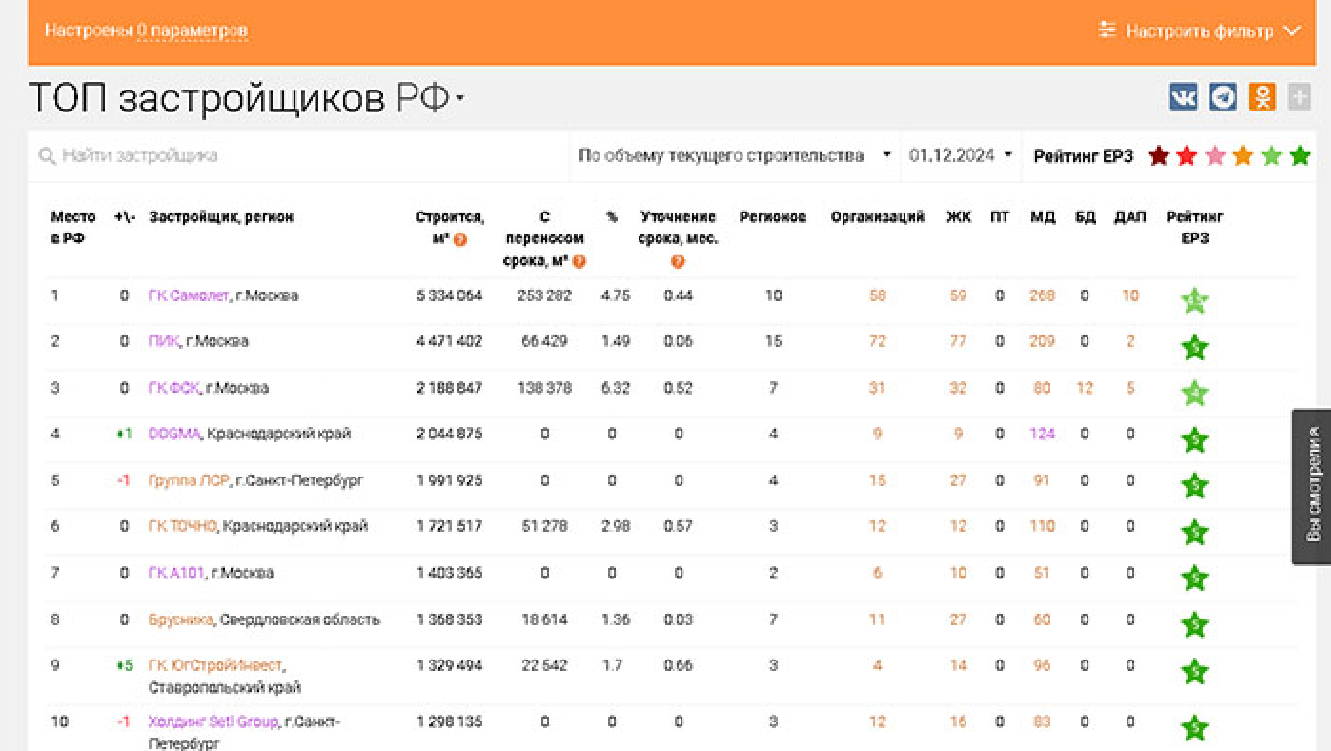Open ГК Самолет developer link
Viewport: 1331px width, 751px height.
click(x=188, y=296)
